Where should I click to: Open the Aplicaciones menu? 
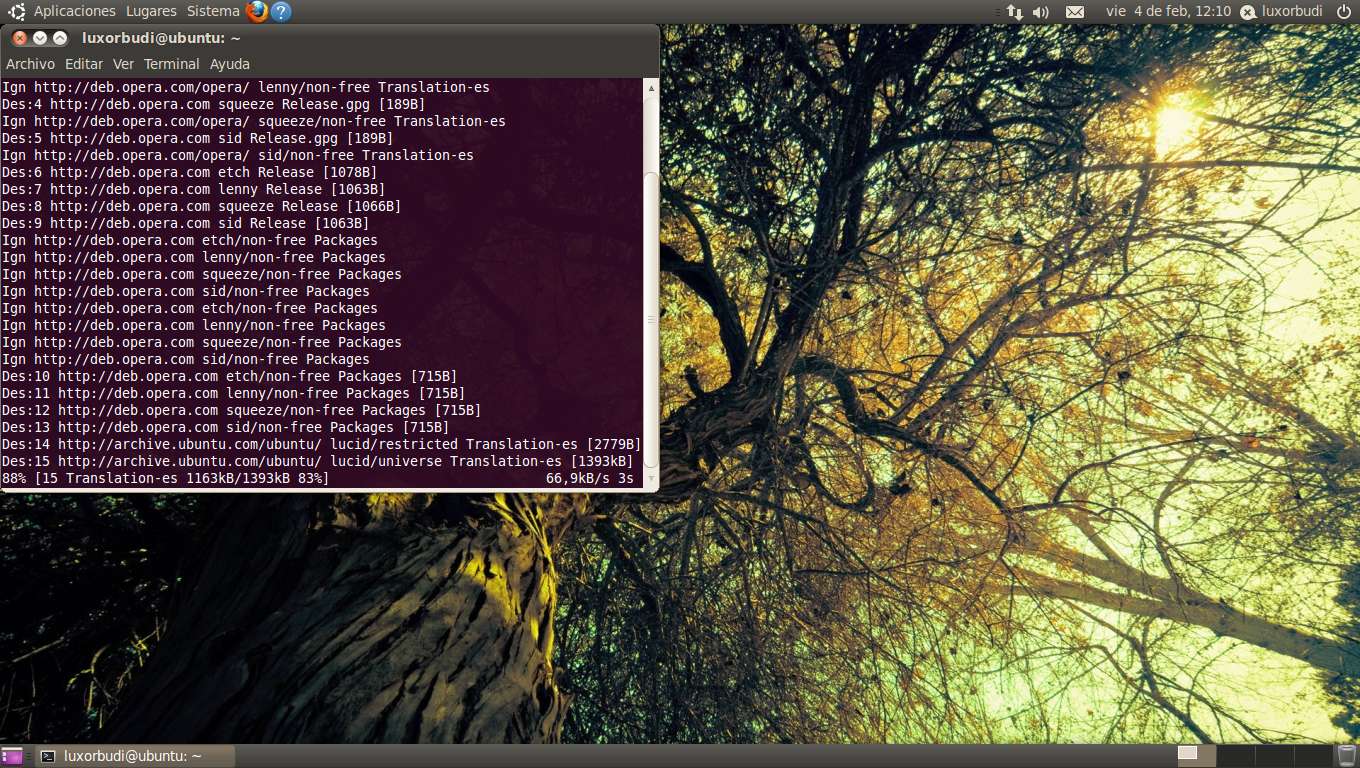click(x=75, y=11)
